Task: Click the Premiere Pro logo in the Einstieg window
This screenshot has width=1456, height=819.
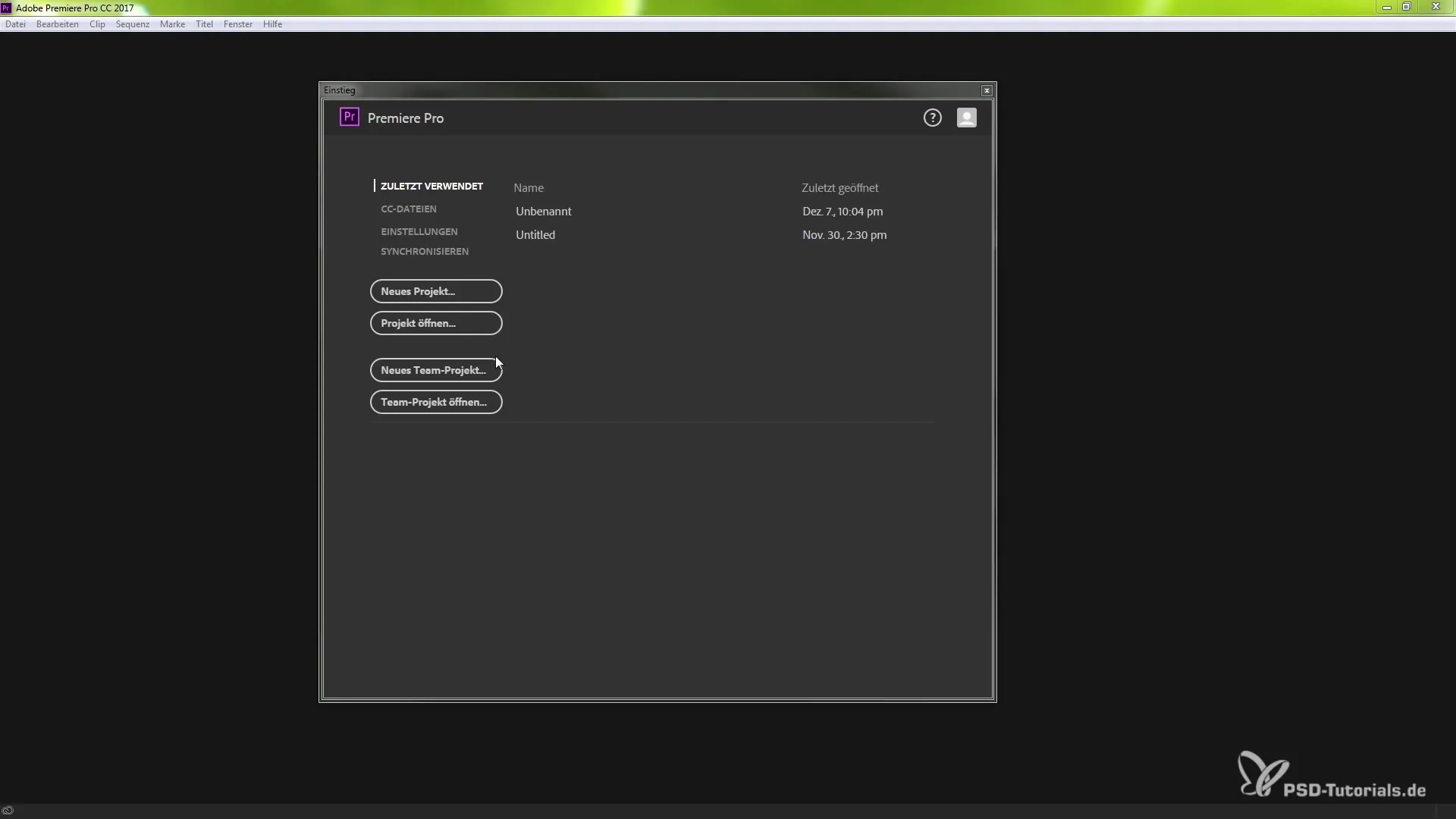Action: (349, 117)
